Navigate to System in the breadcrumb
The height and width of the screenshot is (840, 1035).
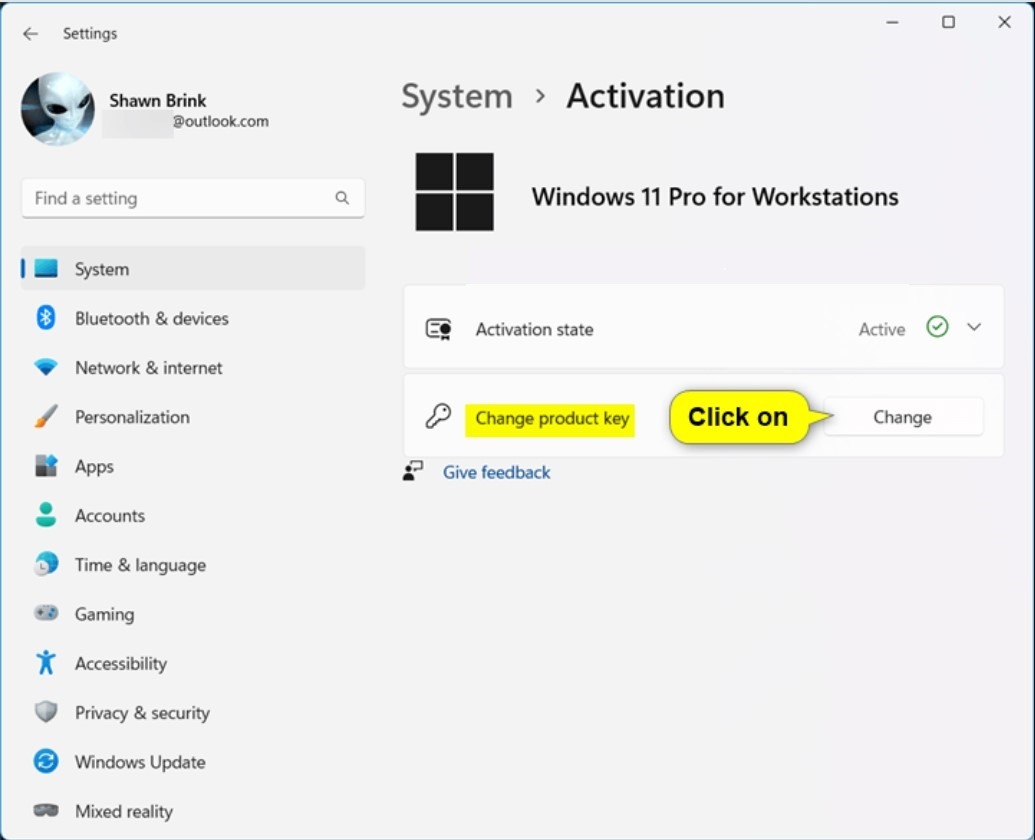coord(456,96)
